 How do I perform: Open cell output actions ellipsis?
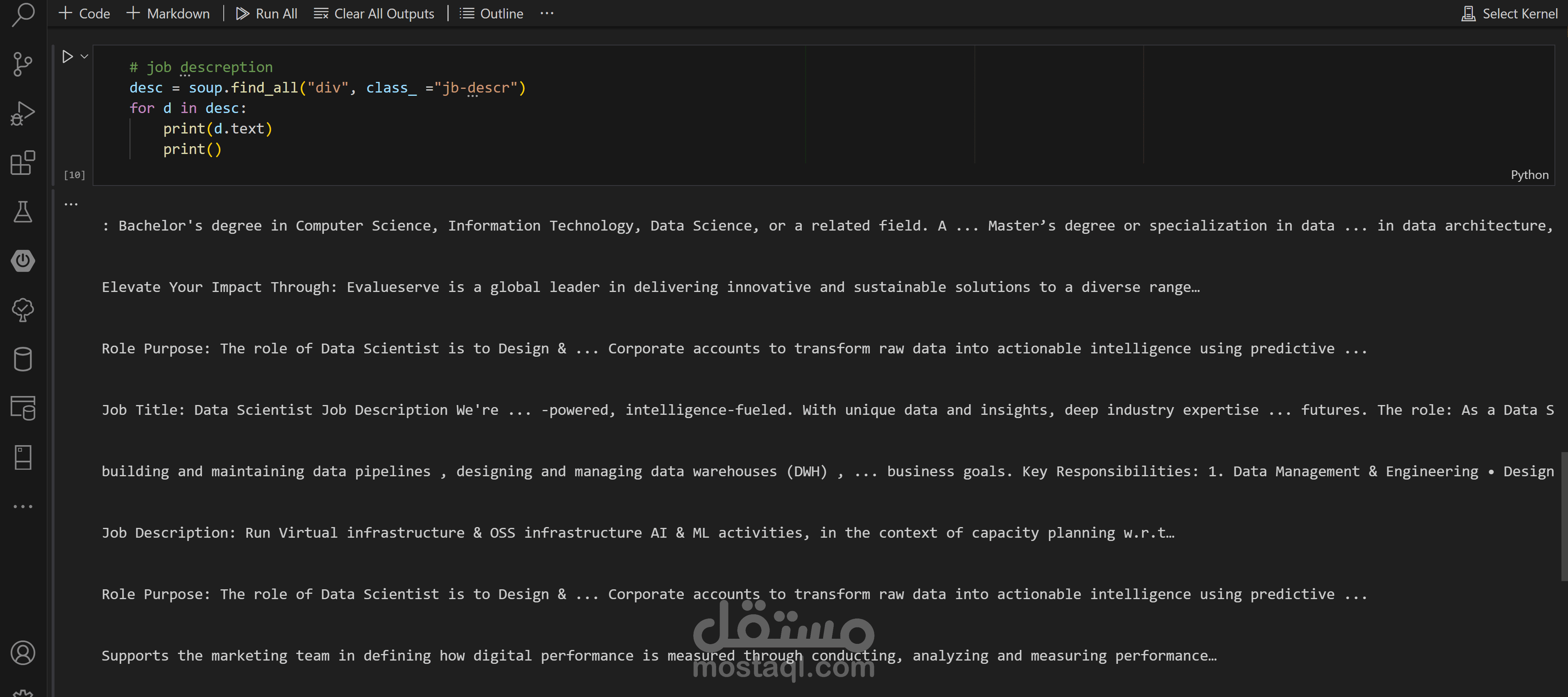coord(71,204)
